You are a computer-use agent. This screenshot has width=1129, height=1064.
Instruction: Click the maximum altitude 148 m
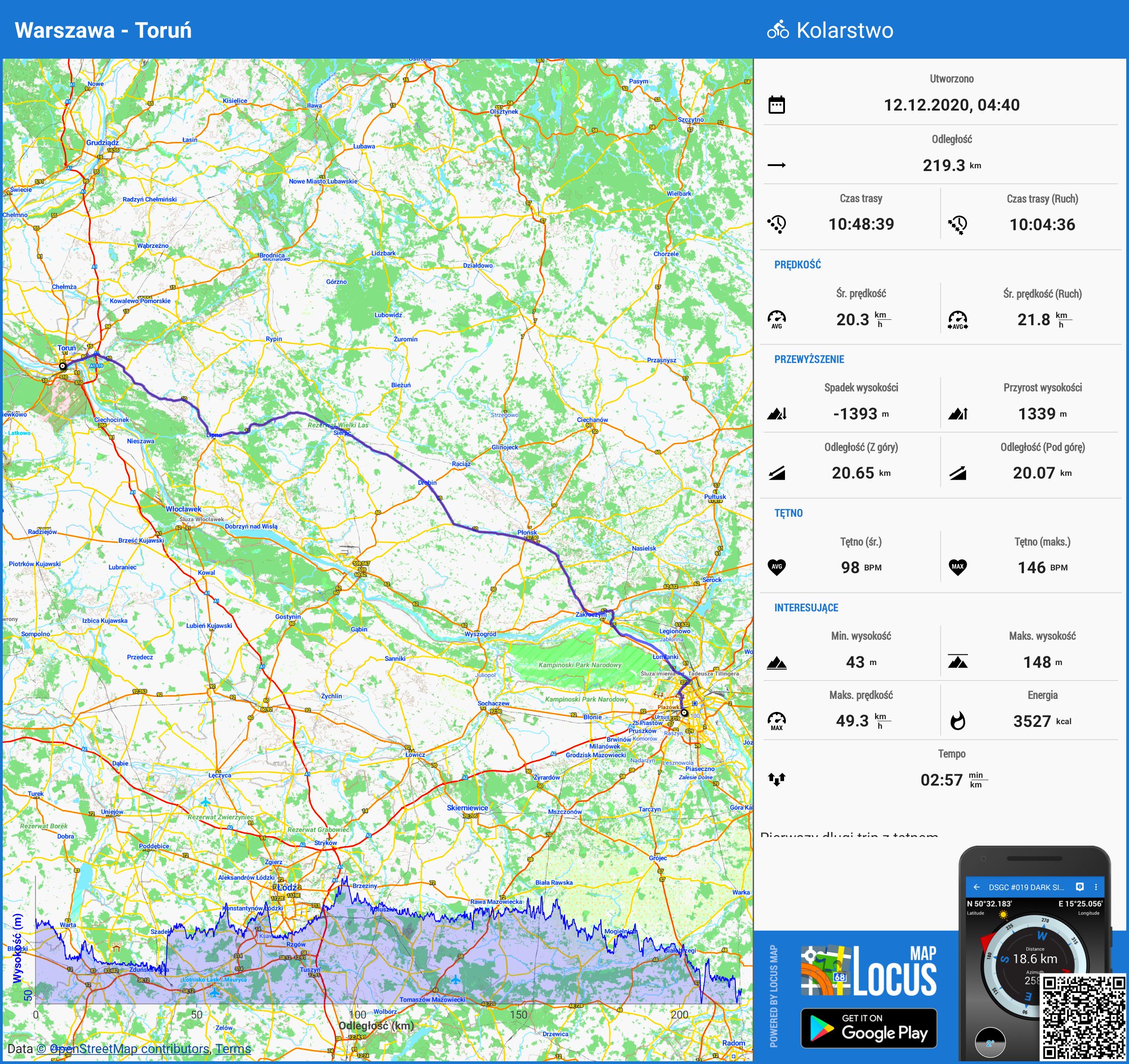tap(1042, 662)
